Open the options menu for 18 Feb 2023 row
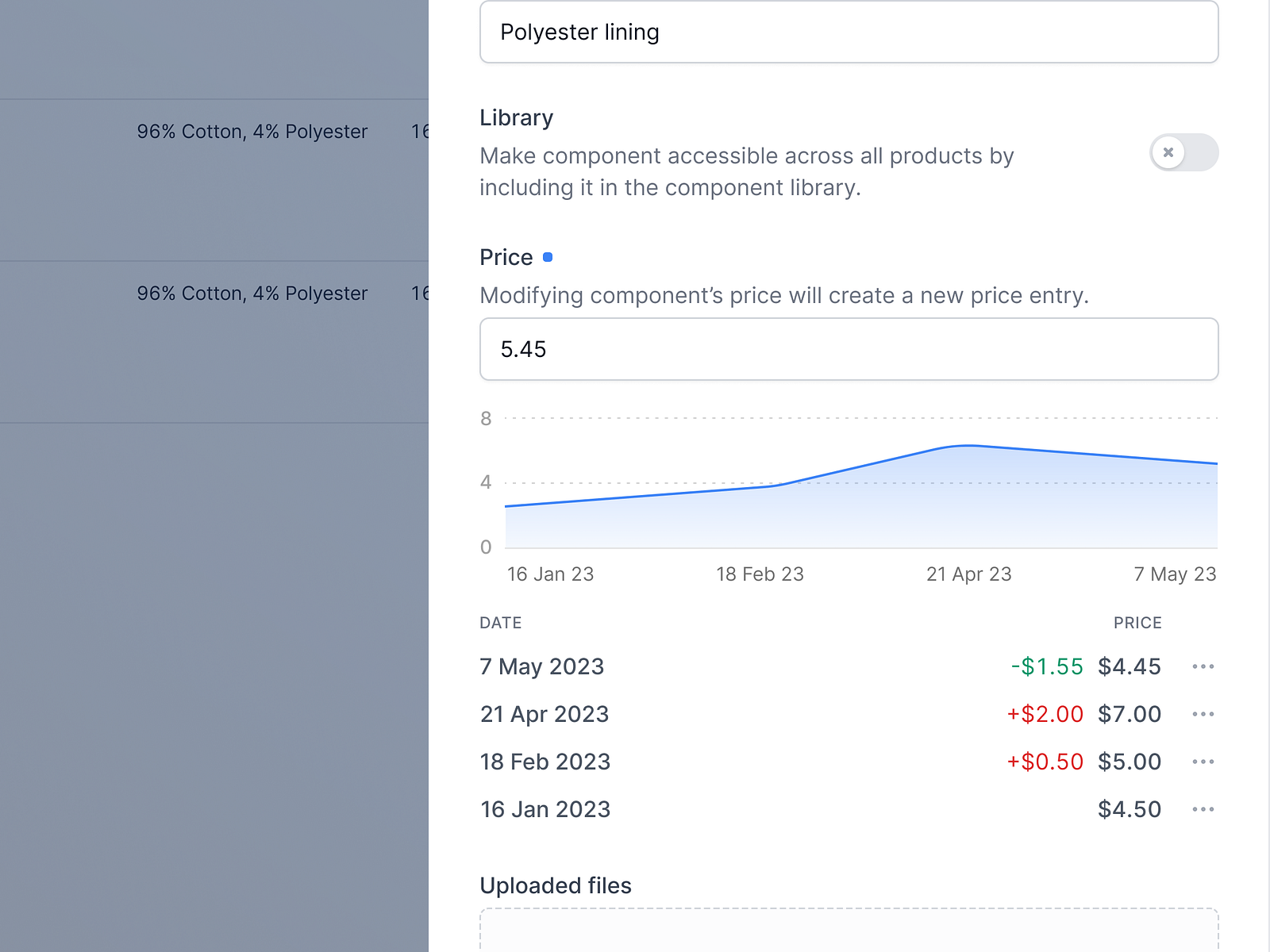Viewport: 1270px width, 952px height. coord(1203,762)
